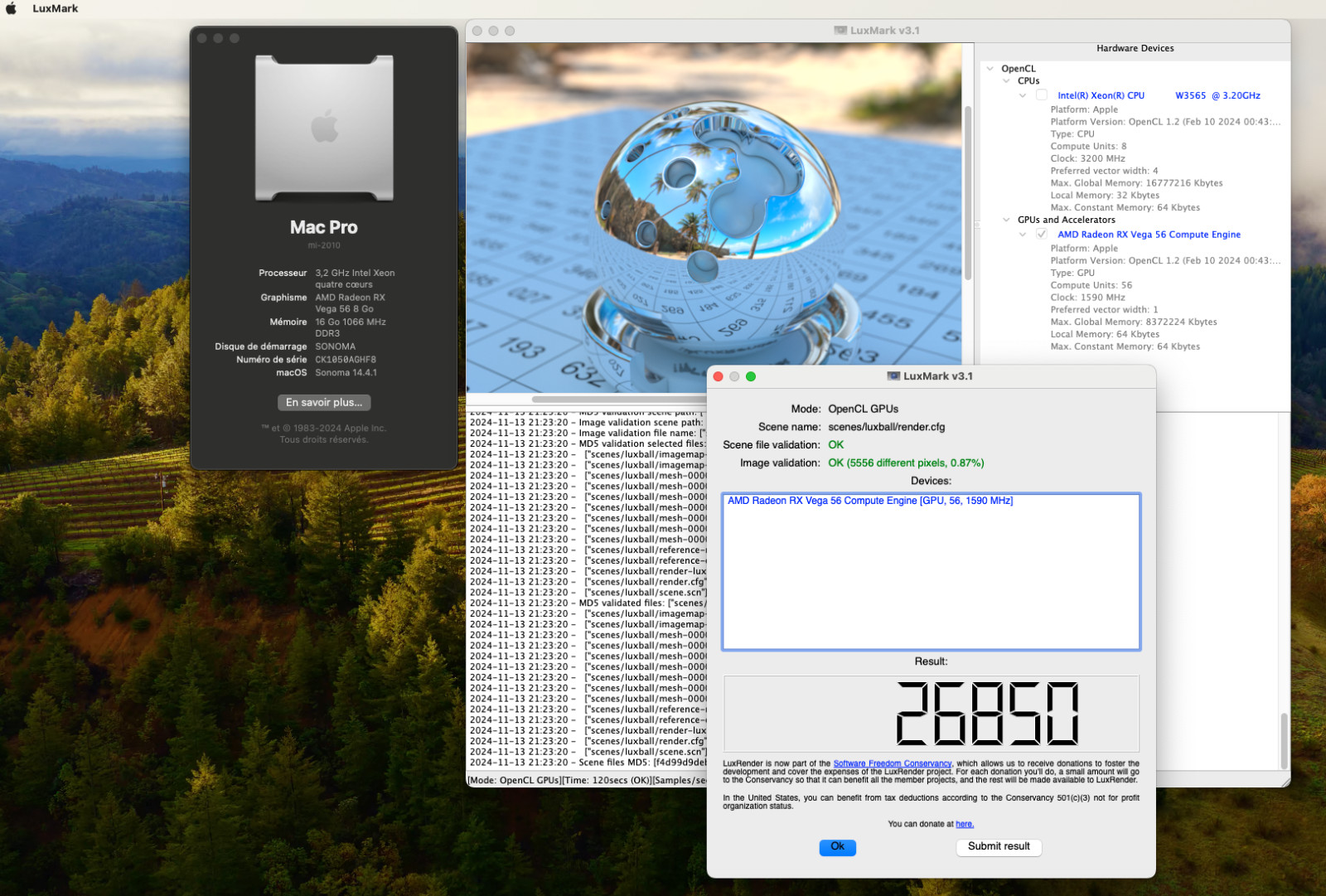The width and height of the screenshot is (1326, 896).
Task: Click the render view vertical scrollbar
Action: pos(967,192)
